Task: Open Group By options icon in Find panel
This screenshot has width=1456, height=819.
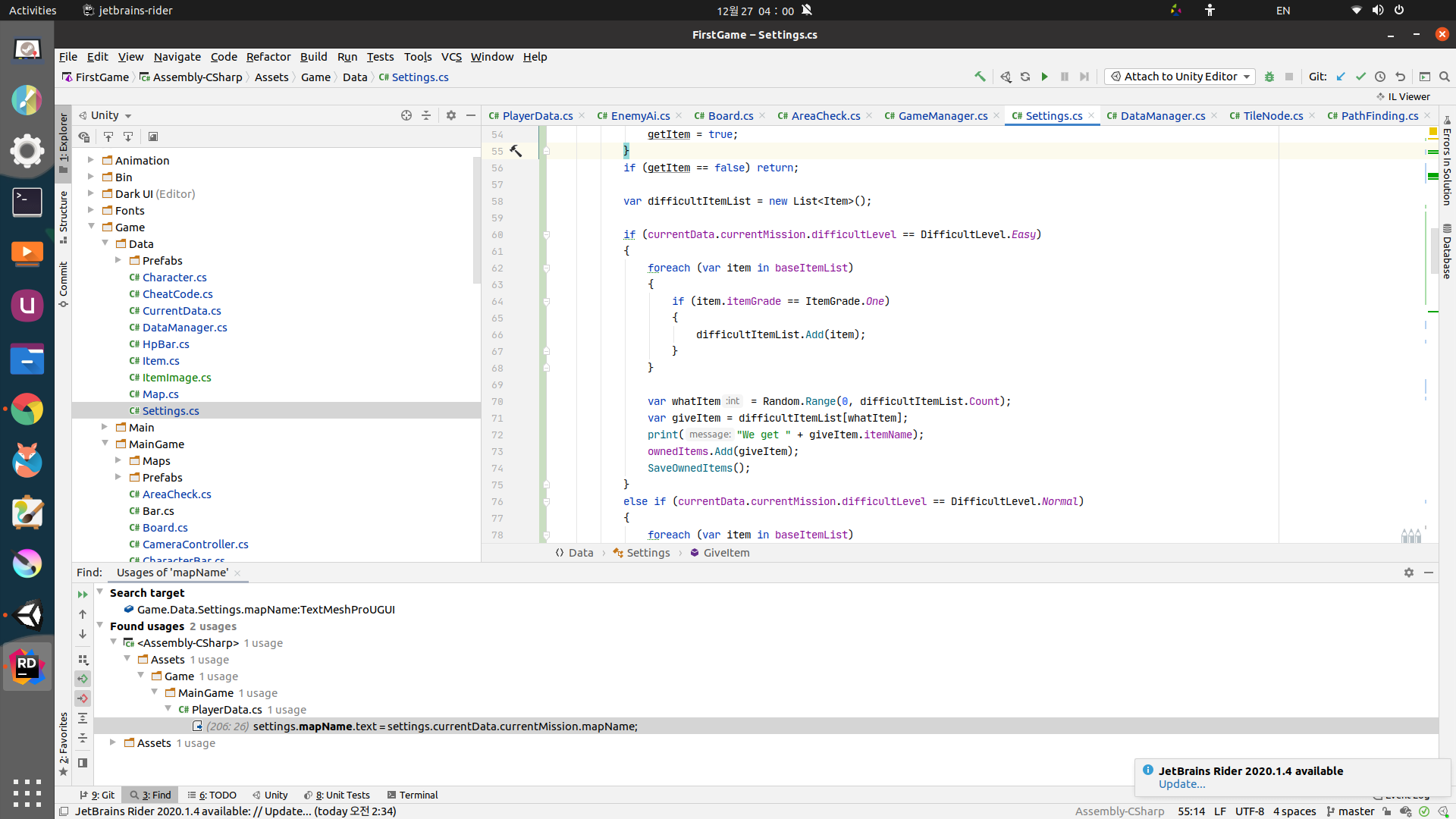Action: click(83, 660)
